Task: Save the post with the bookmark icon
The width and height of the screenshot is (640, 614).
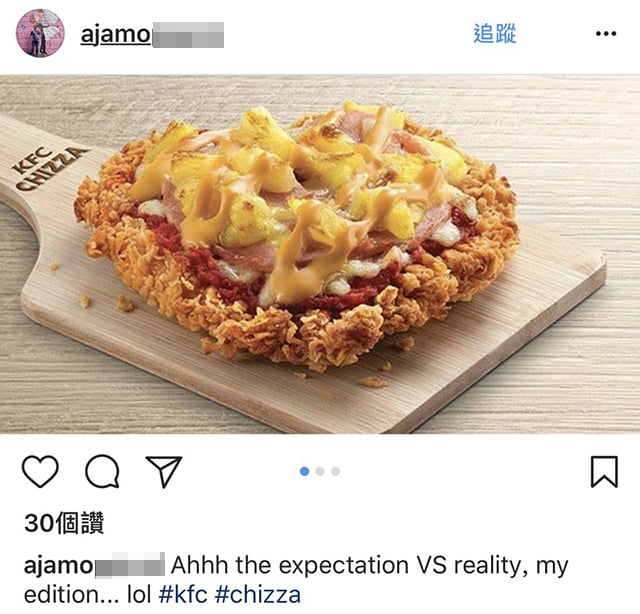Action: pyautogui.click(x=604, y=472)
